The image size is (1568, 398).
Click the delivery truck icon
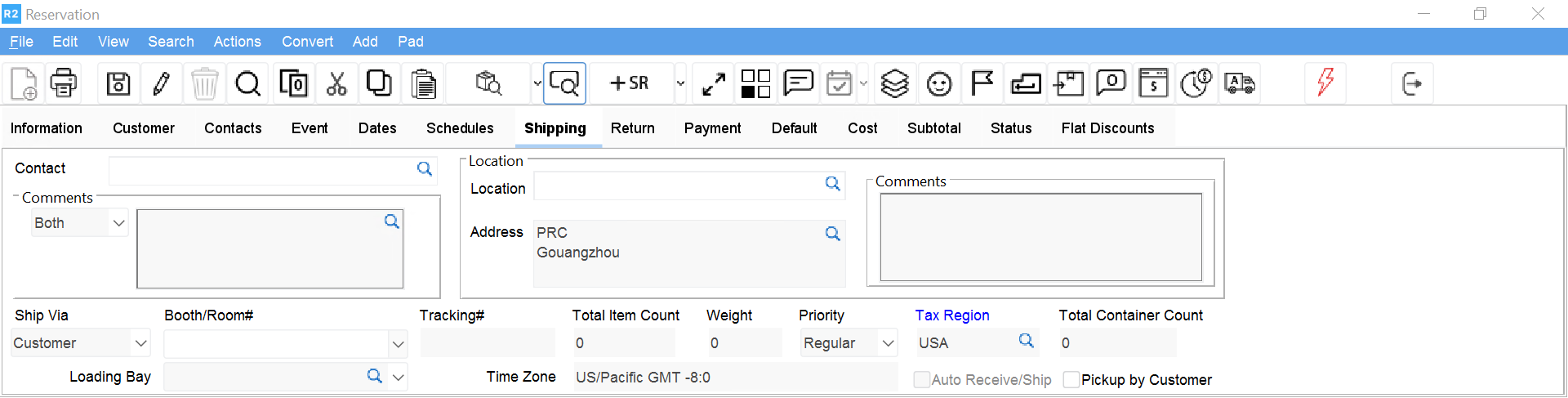point(1239,83)
